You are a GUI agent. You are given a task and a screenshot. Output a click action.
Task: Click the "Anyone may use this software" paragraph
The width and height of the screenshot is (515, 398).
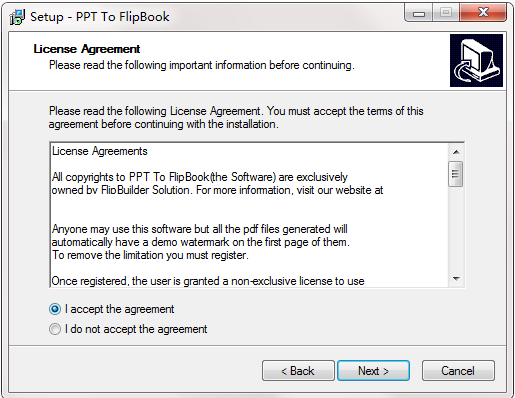point(201,242)
